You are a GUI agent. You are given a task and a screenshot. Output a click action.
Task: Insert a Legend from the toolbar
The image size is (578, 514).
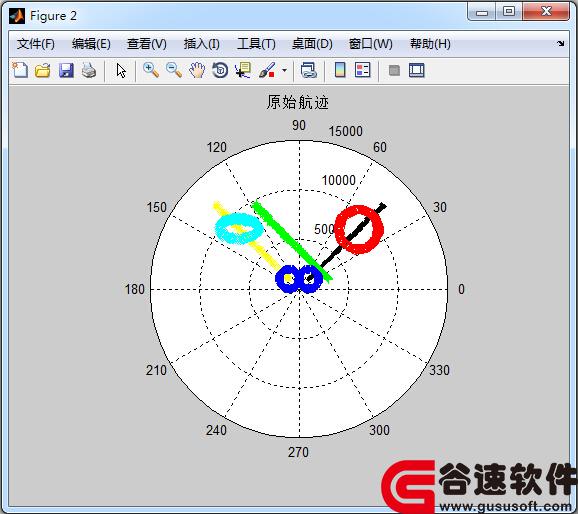tap(363, 70)
